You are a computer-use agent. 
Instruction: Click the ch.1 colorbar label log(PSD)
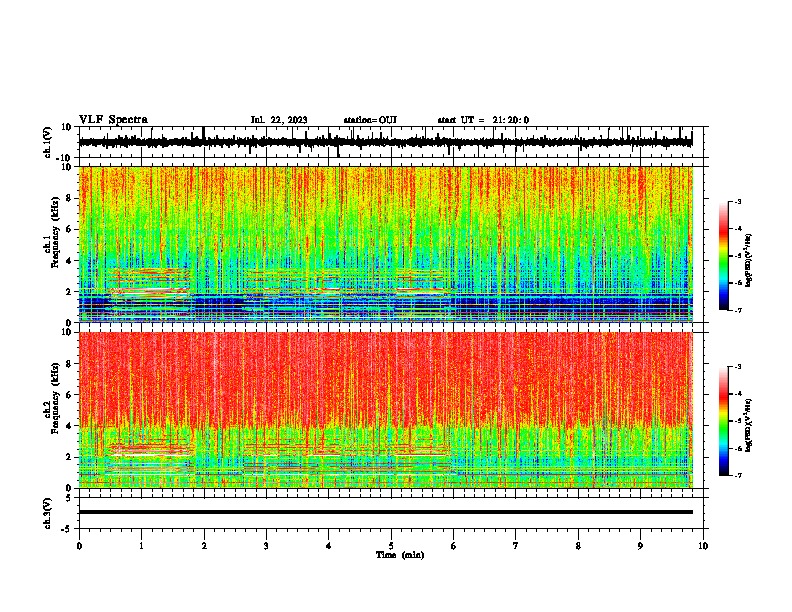pyautogui.click(x=749, y=260)
